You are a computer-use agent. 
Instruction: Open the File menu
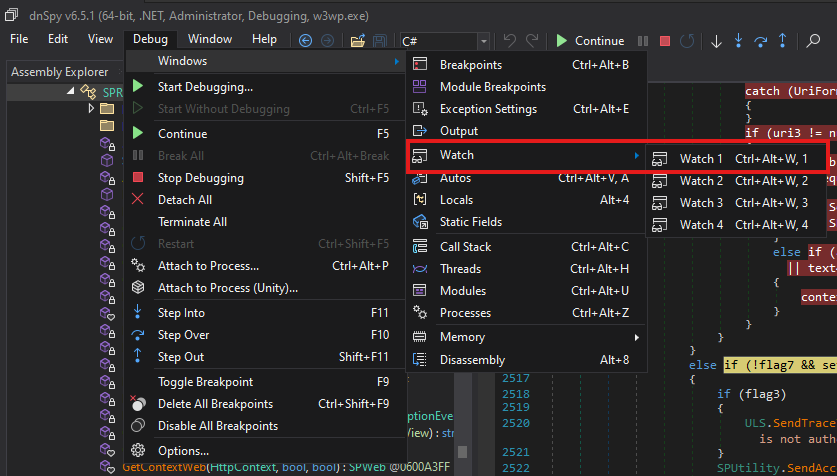(x=19, y=39)
